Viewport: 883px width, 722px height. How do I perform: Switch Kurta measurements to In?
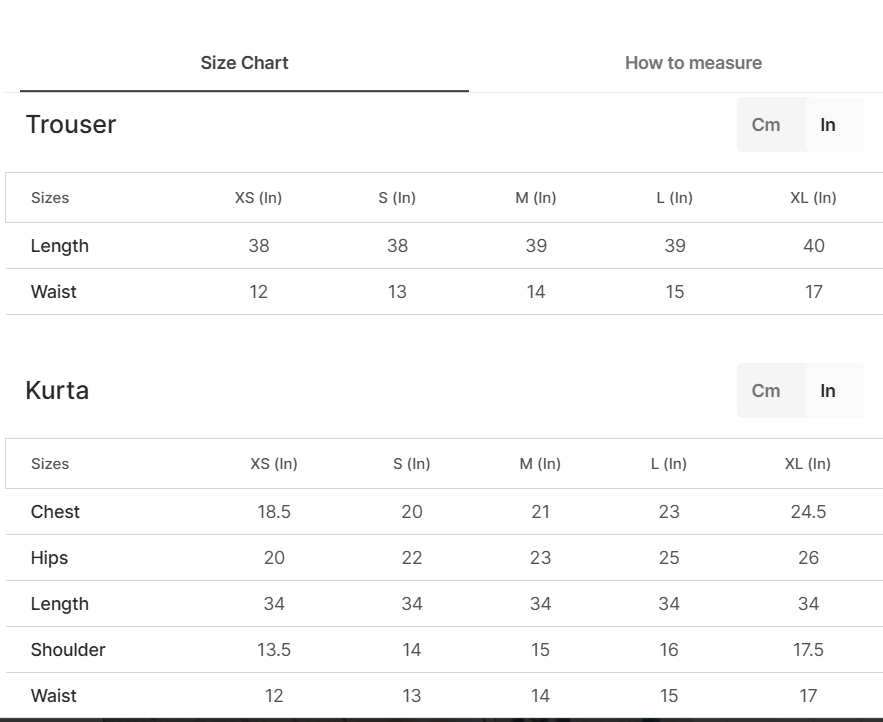click(828, 391)
